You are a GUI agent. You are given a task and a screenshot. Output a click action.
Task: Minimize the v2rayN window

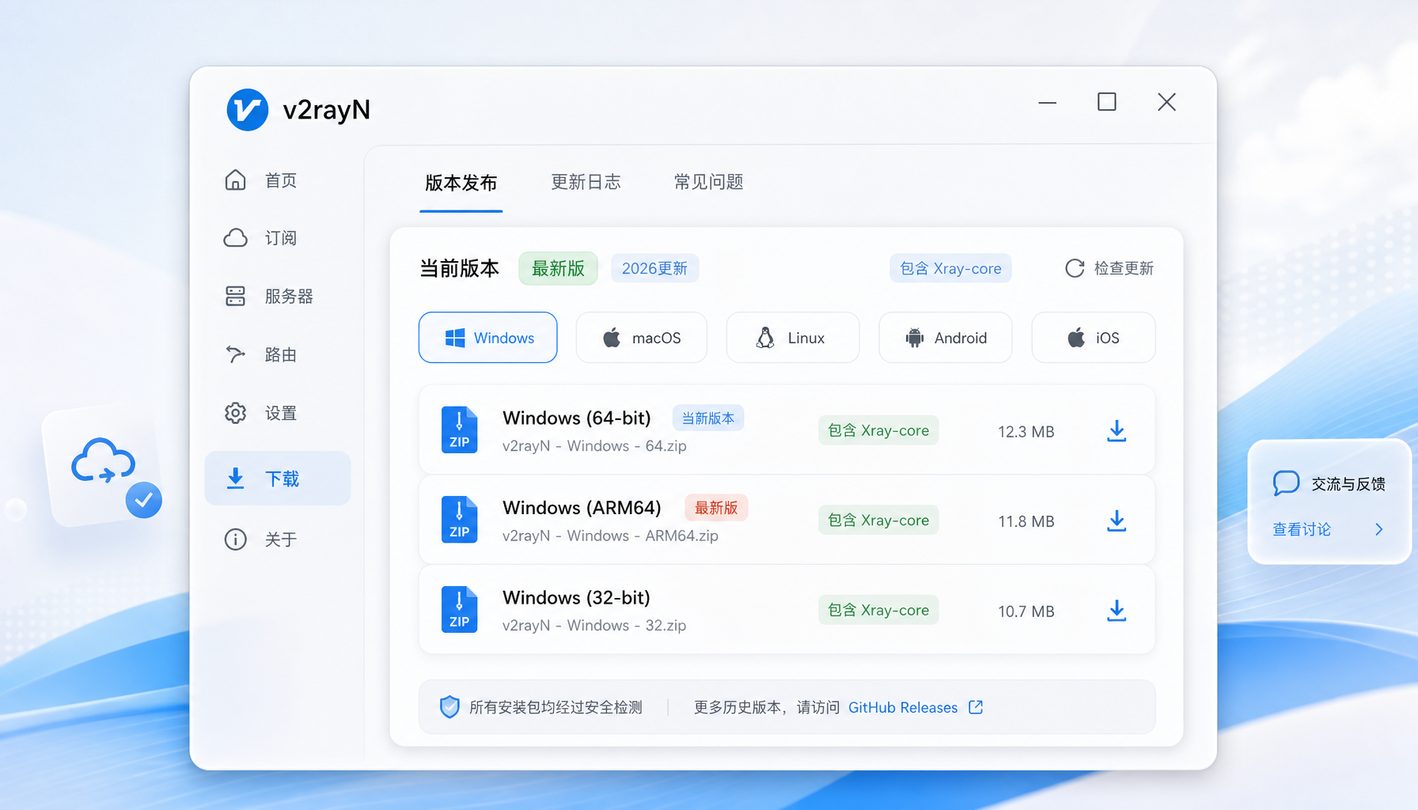(1047, 102)
